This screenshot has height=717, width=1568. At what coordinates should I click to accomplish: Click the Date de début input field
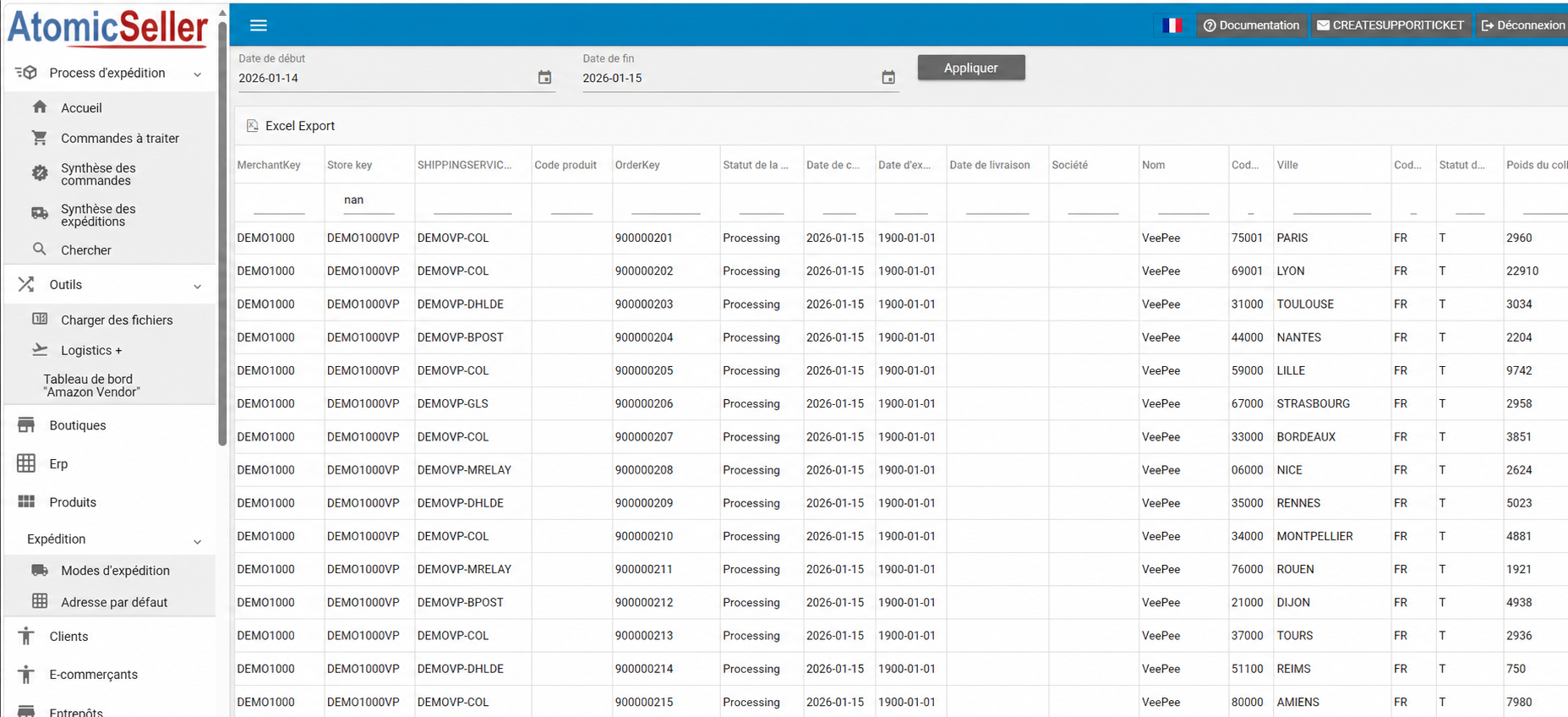pyautogui.click(x=386, y=78)
